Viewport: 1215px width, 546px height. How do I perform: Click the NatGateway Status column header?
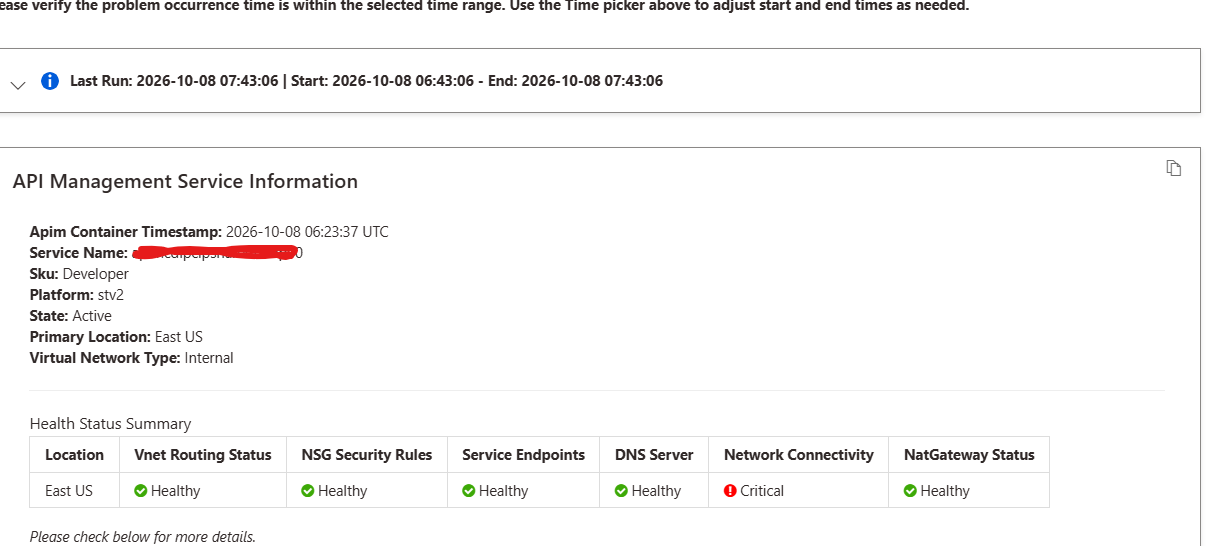click(x=969, y=455)
